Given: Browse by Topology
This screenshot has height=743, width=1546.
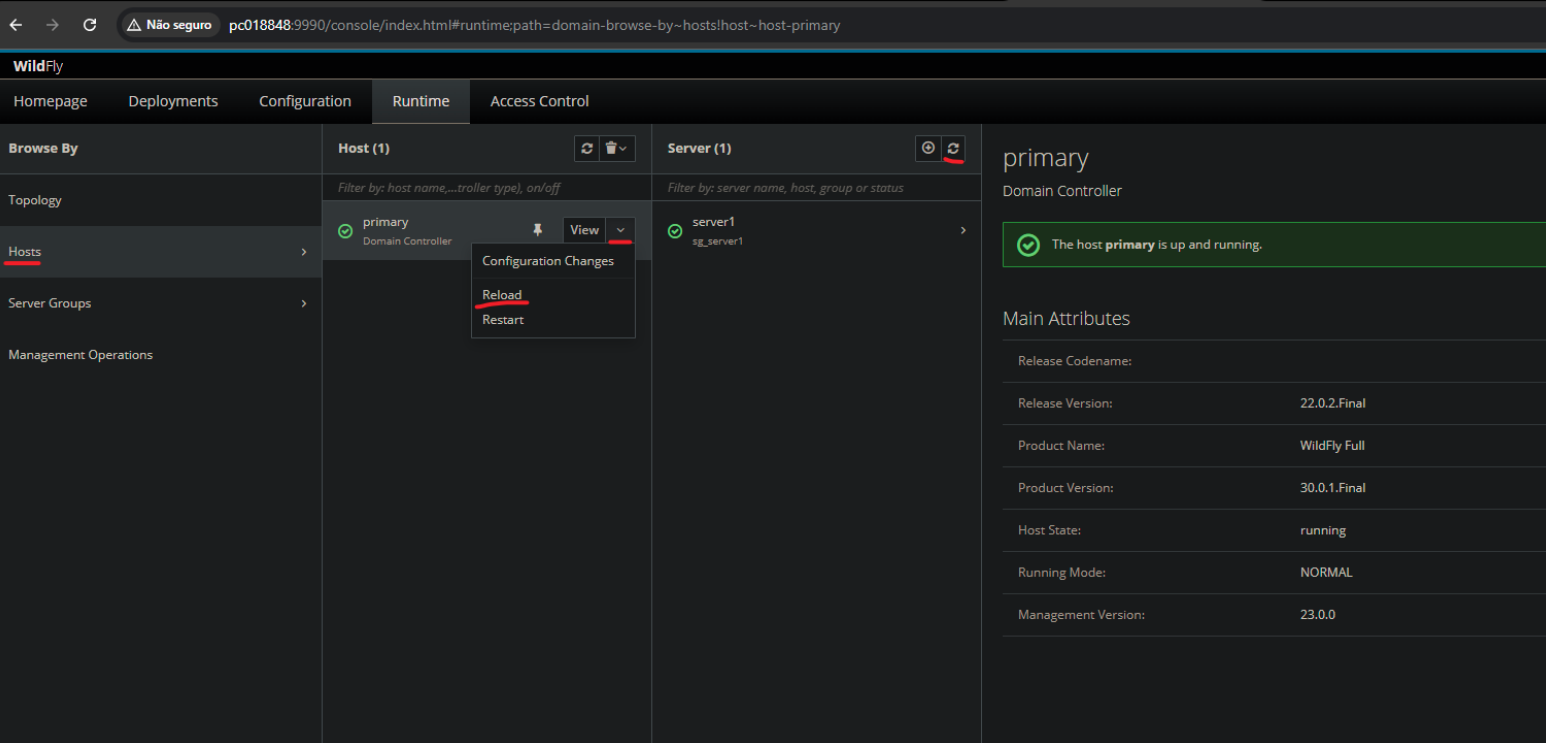Looking at the screenshot, I should pos(160,200).
